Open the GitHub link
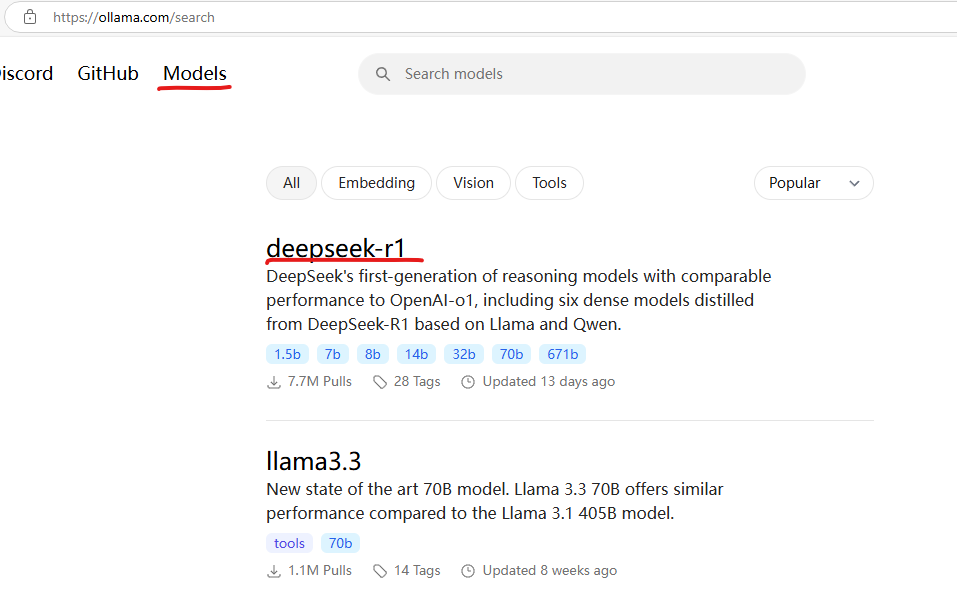 pos(108,73)
